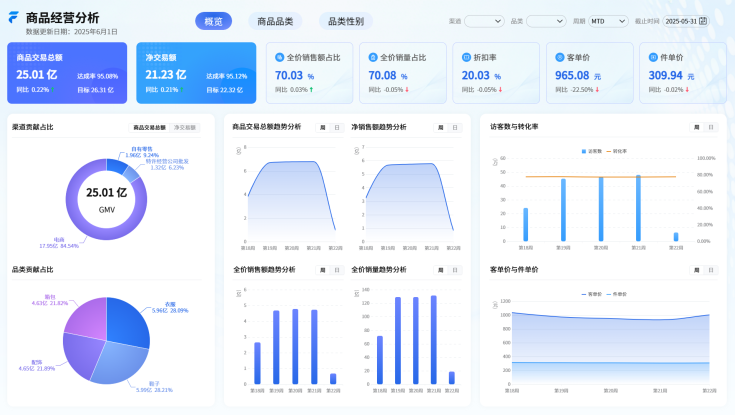
Task: Click the 折扣率 card icon
Action: [x=467, y=58]
